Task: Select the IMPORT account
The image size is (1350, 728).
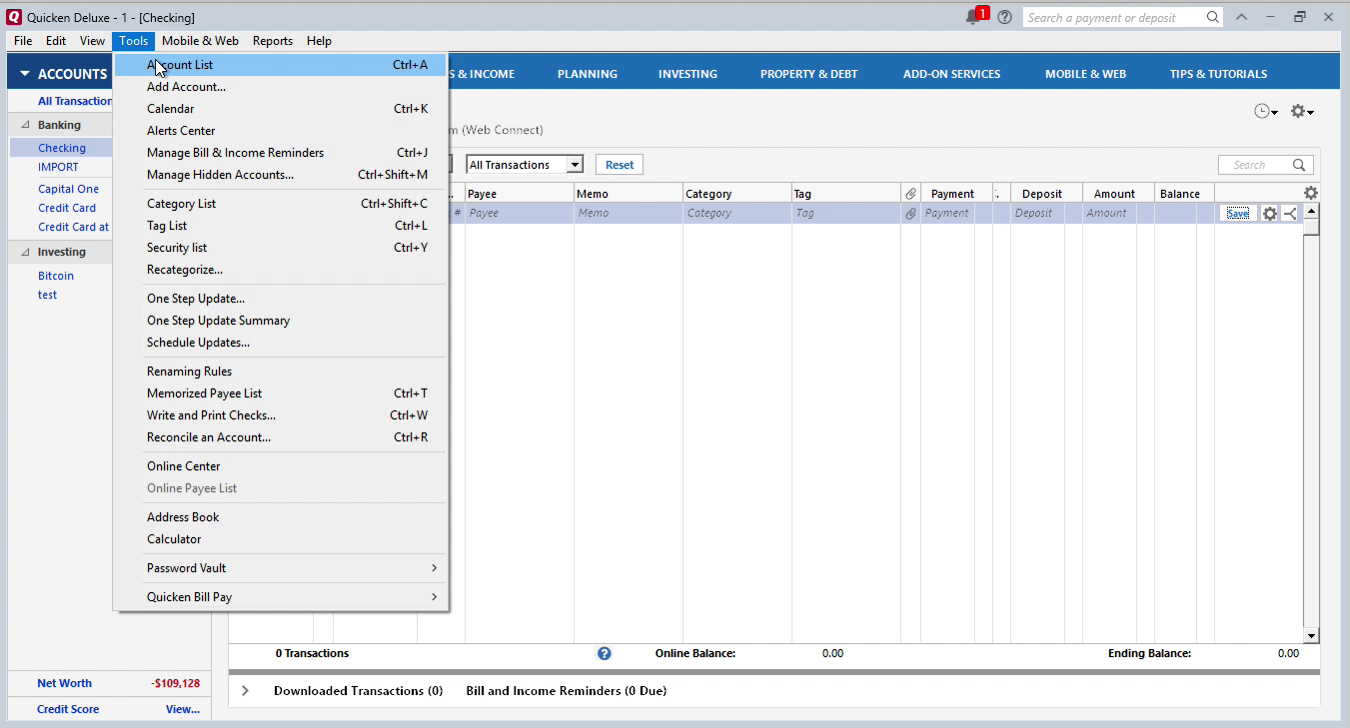Action: tap(58, 167)
